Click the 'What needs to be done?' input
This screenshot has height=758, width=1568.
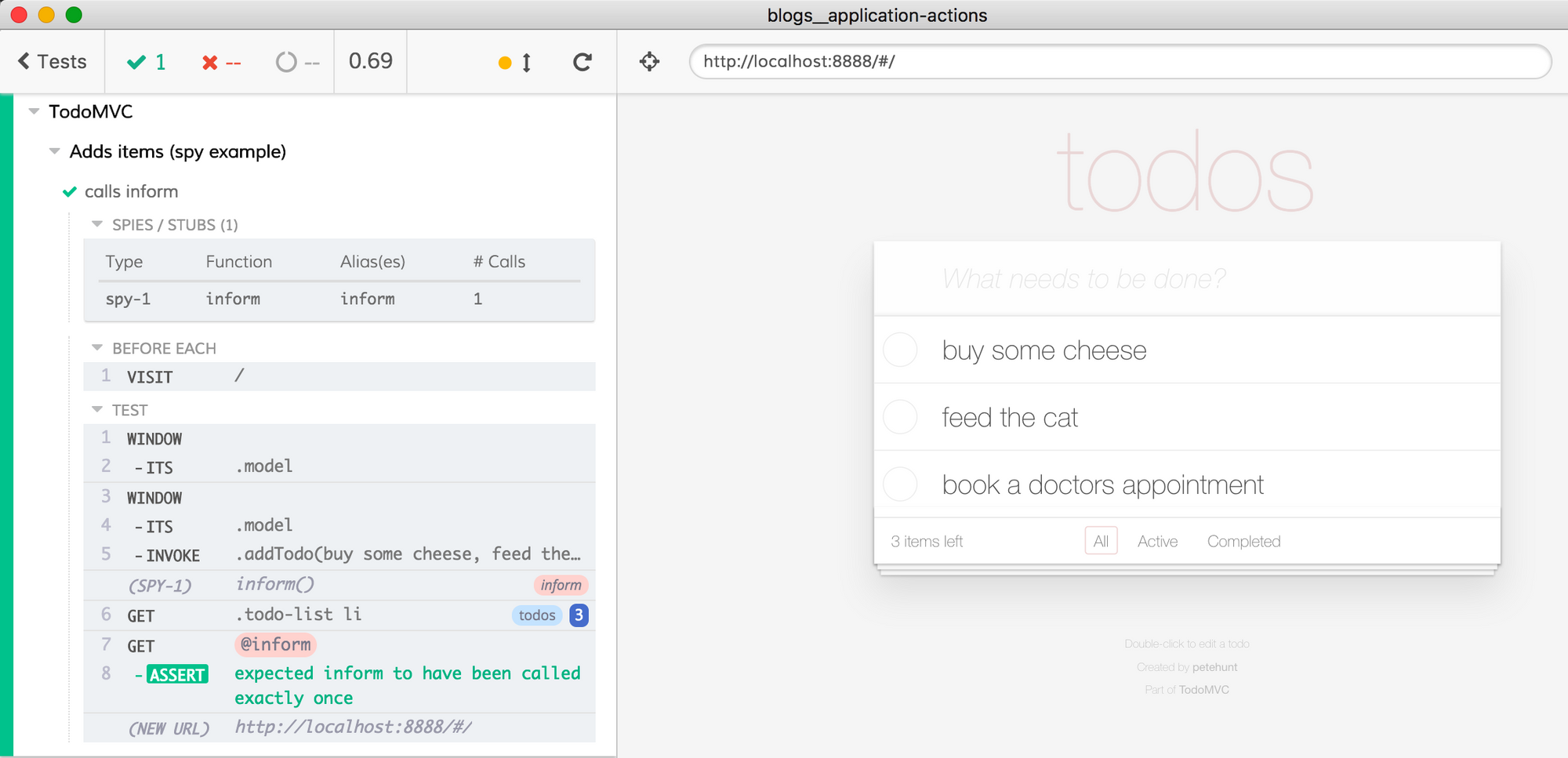pos(1187,279)
